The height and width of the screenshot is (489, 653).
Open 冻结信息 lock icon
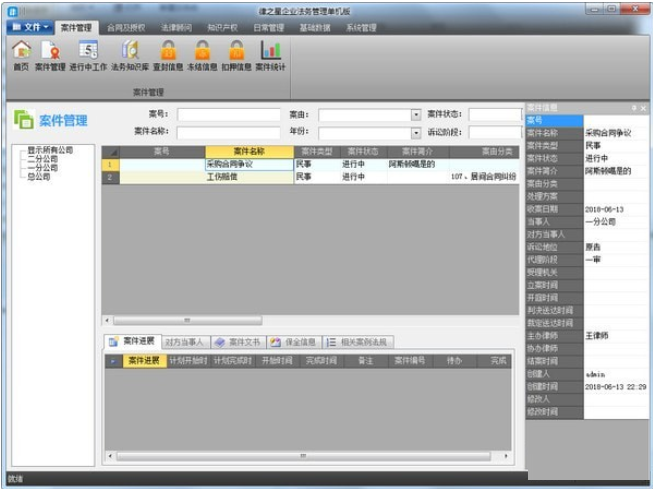click(x=202, y=55)
